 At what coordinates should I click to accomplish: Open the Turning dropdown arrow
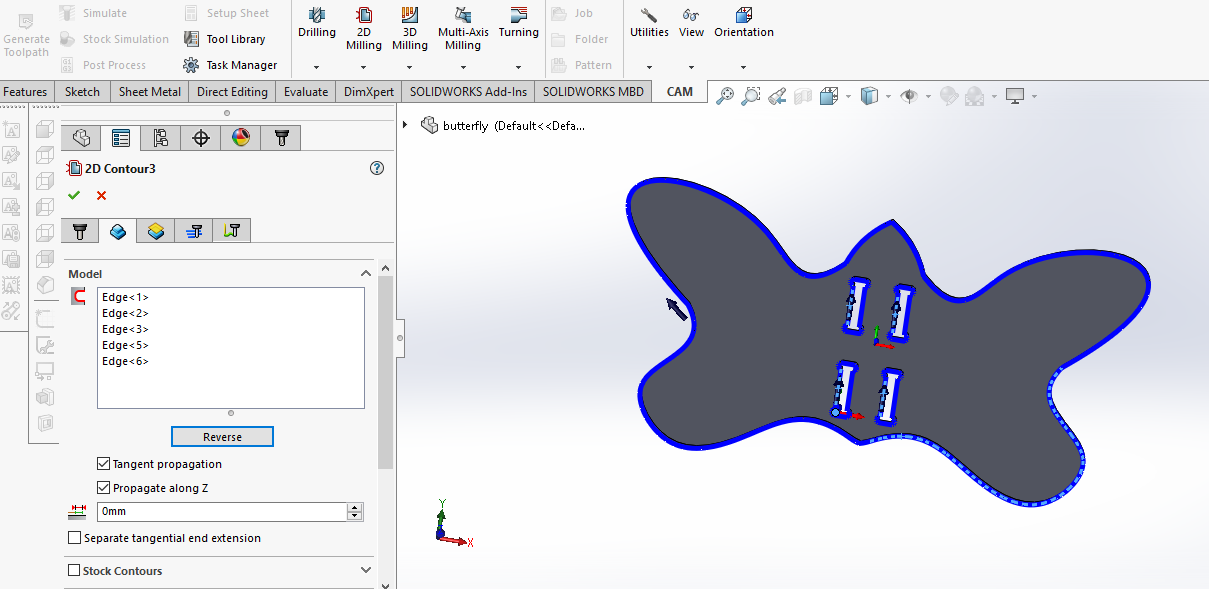coord(518,68)
